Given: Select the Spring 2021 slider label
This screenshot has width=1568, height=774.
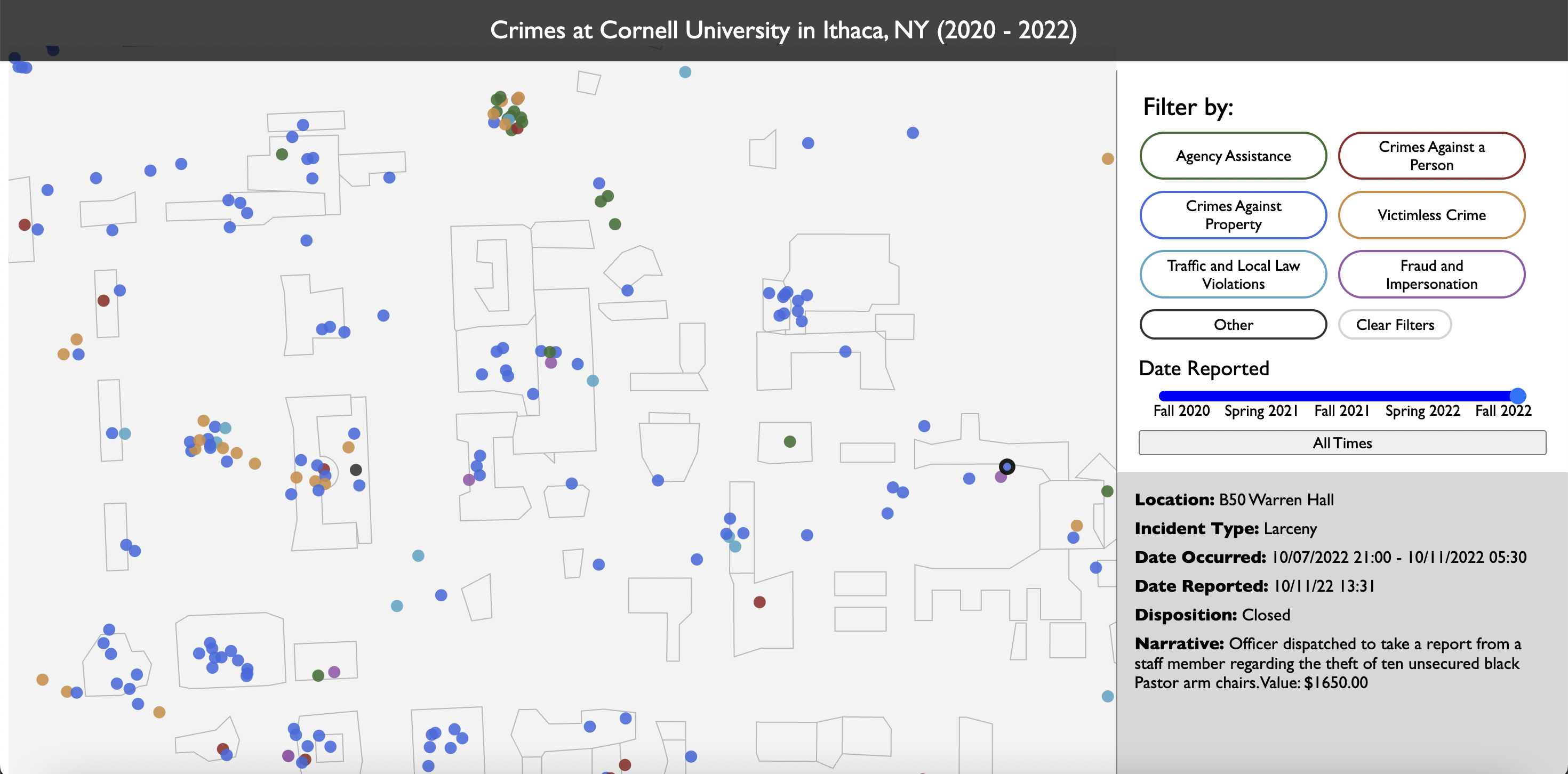Looking at the screenshot, I should 1261,411.
